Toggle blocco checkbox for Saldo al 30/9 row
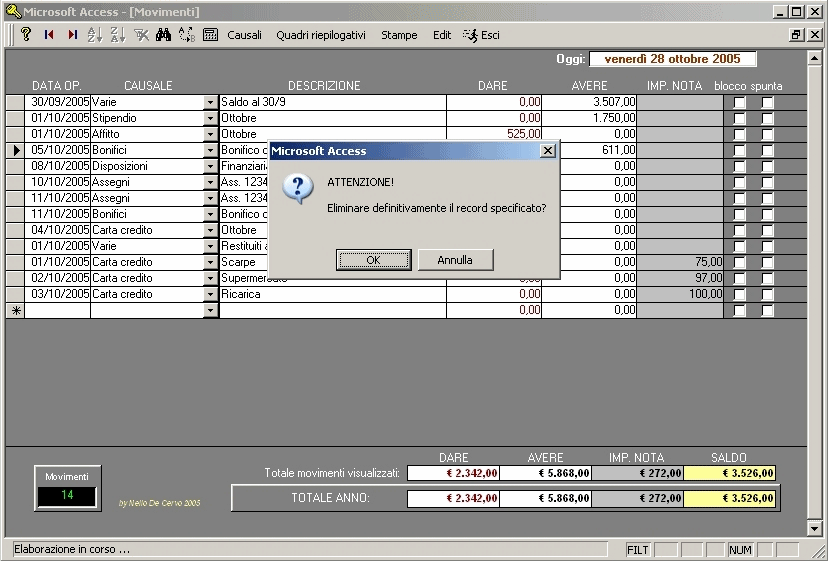 [739, 102]
